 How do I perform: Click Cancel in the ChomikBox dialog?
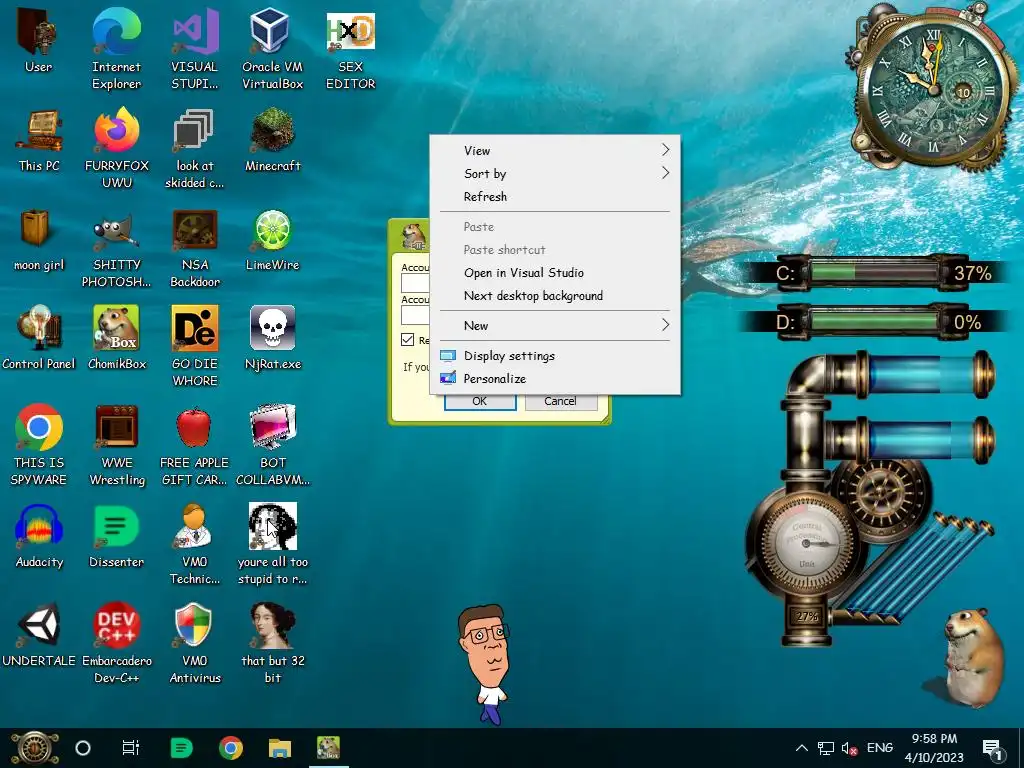(x=560, y=402)
